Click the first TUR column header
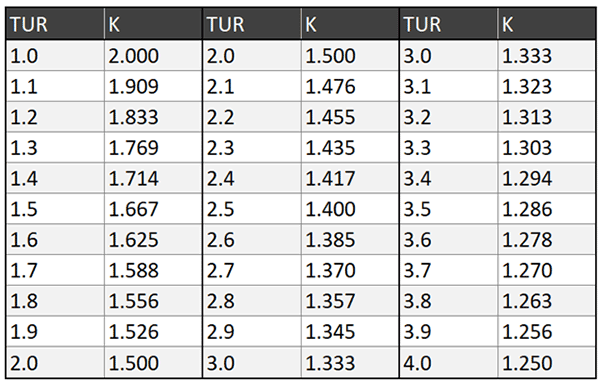 [x=55, y=24]
